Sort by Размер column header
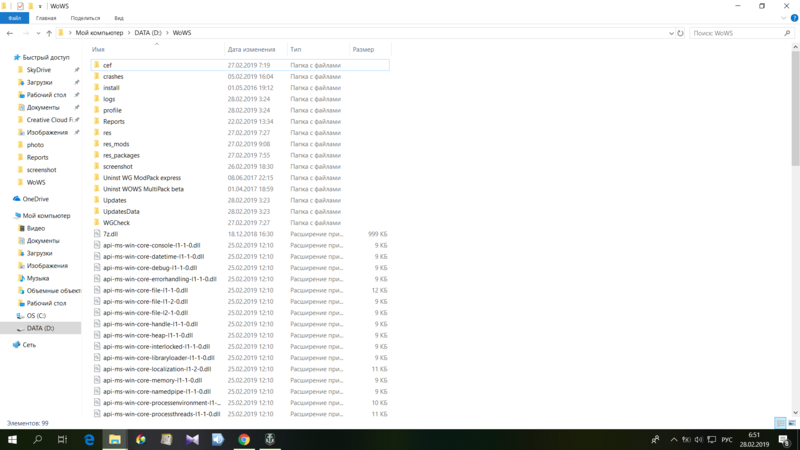 370,49
